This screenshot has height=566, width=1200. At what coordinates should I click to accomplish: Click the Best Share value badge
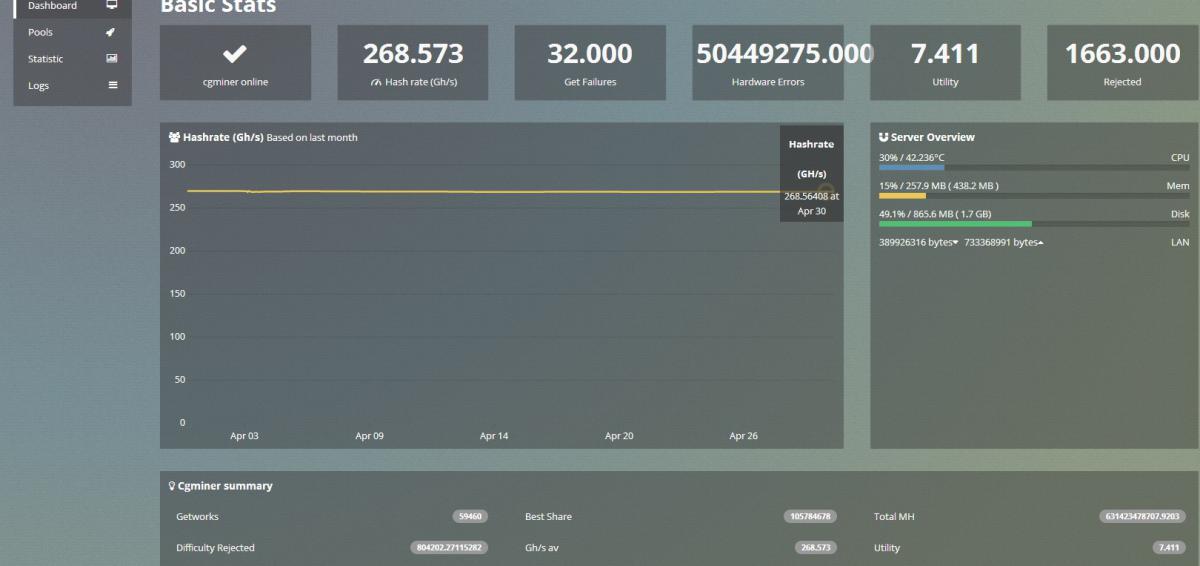tap(810, 517)
